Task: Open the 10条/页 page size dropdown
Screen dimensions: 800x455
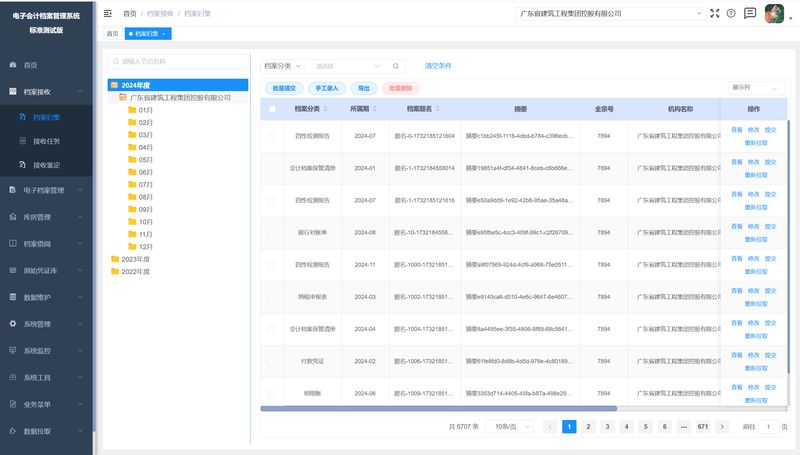Action: [x=510, y=426]
